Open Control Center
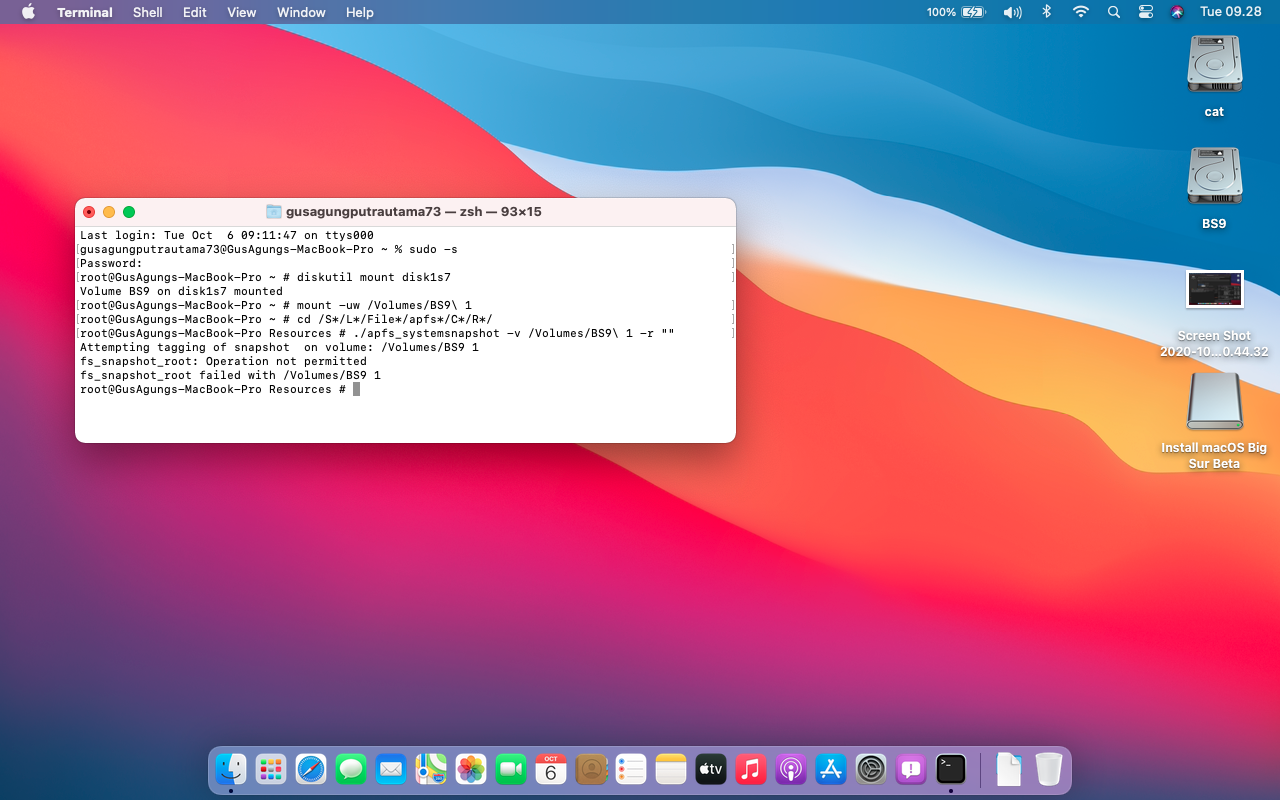1280x800 pixels. (1146, 12)
